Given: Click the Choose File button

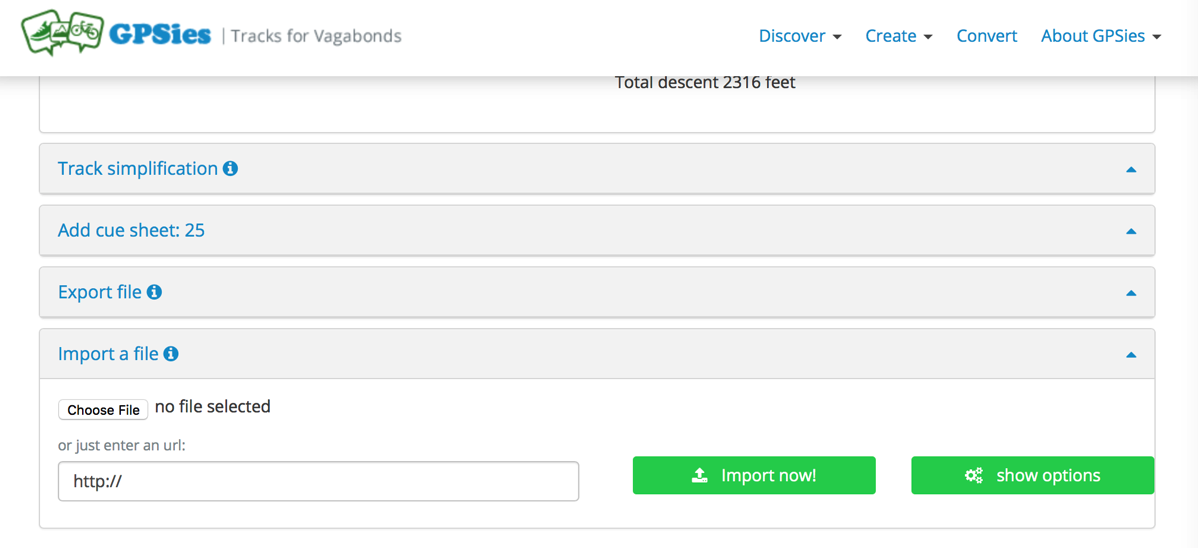Looking at the screenshot, I should coord(103,410).
